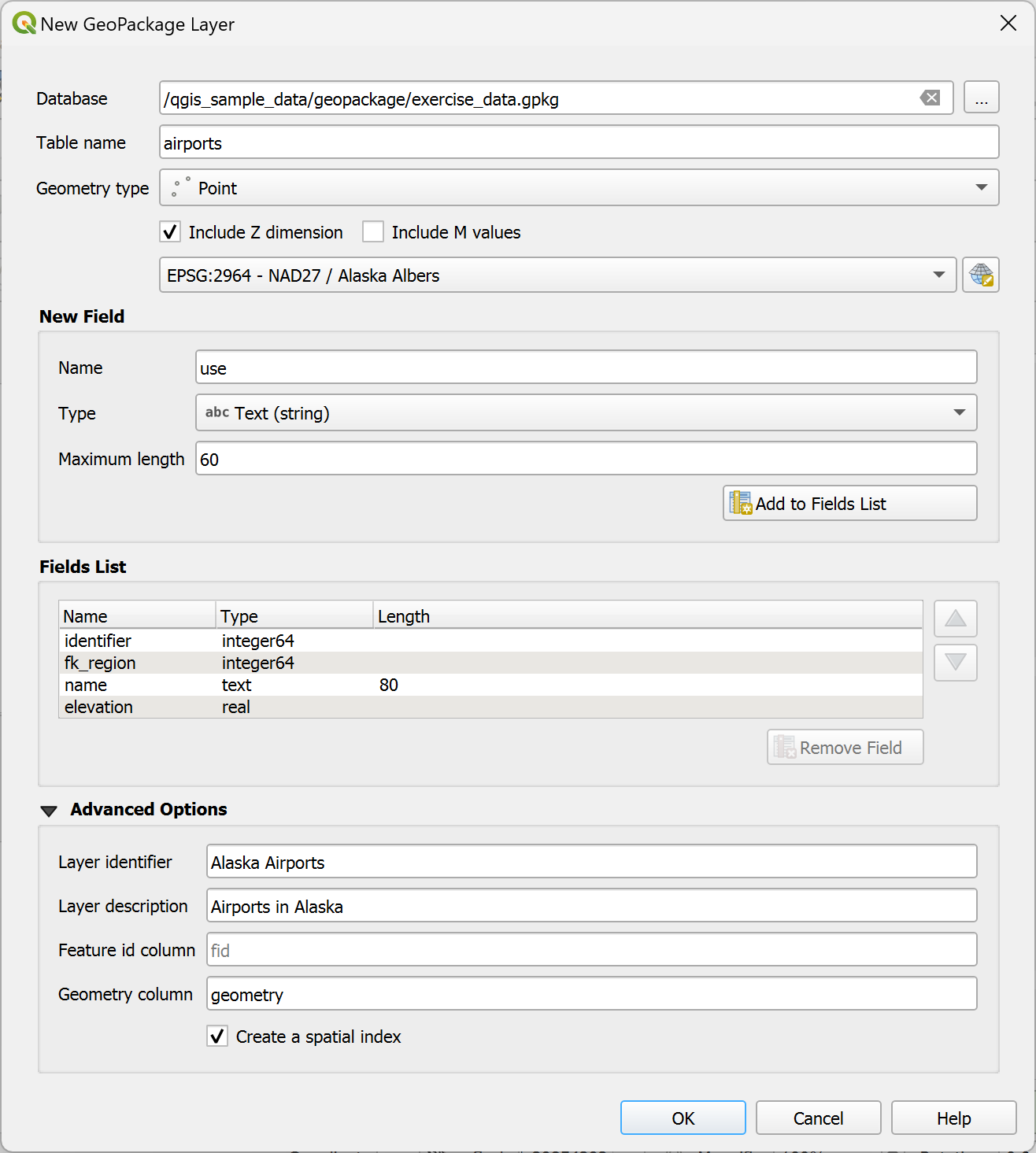Screen dimensions: 1036x1153
Task: Enable the Include M values checkbox
Action: (373, 232)
